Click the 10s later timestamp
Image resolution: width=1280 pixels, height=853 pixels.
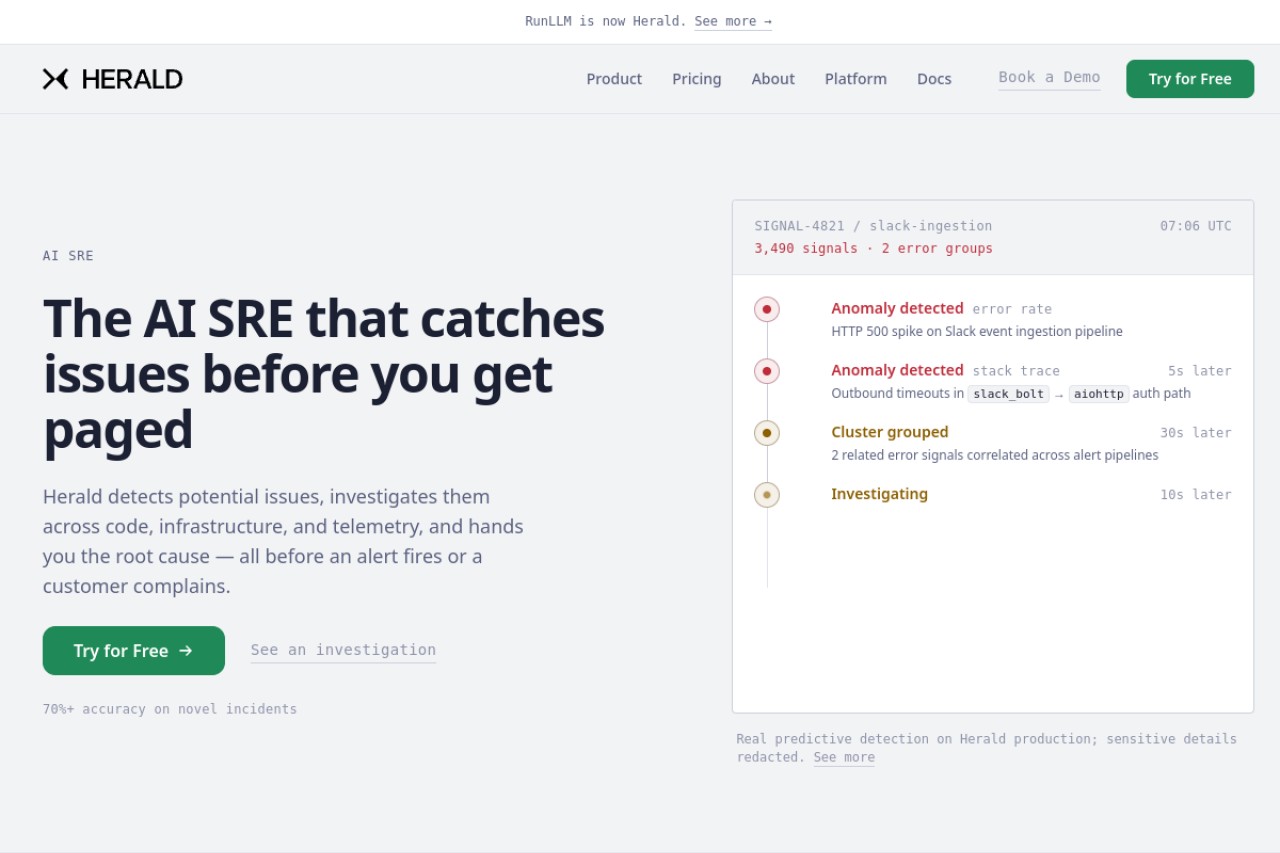click(x=1196, y=495)
